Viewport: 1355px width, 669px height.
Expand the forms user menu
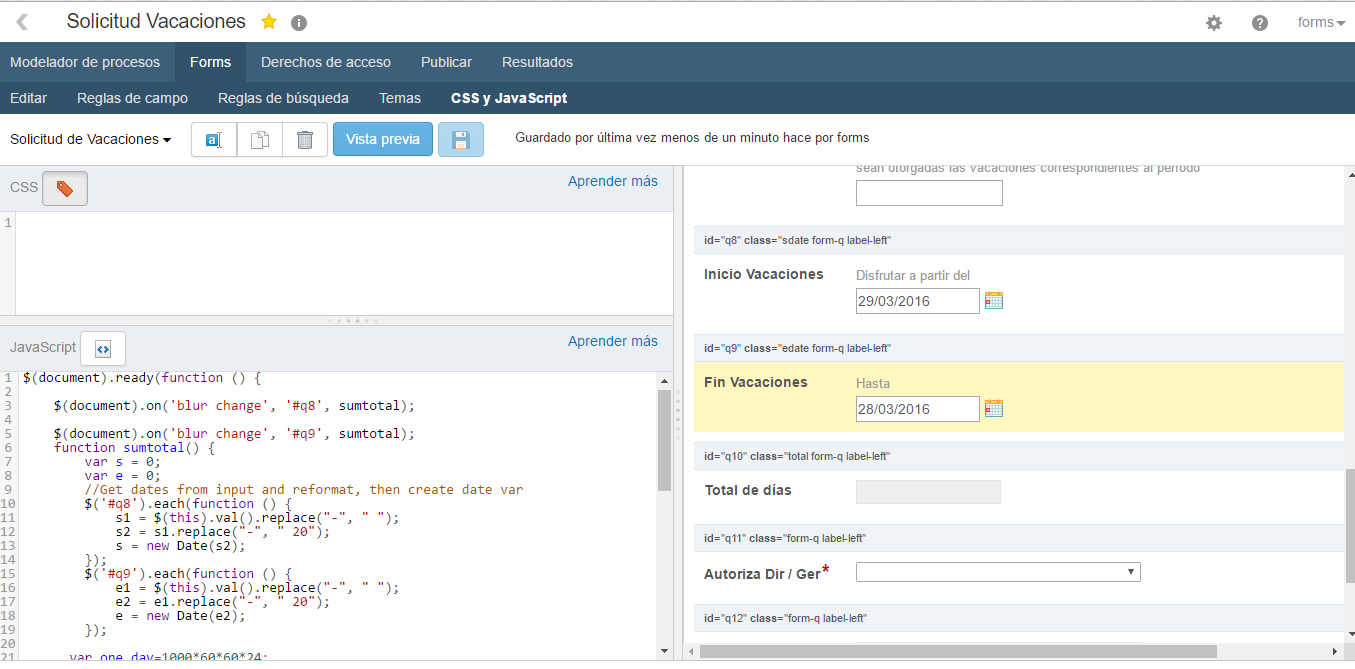[x=1321, y=23]
